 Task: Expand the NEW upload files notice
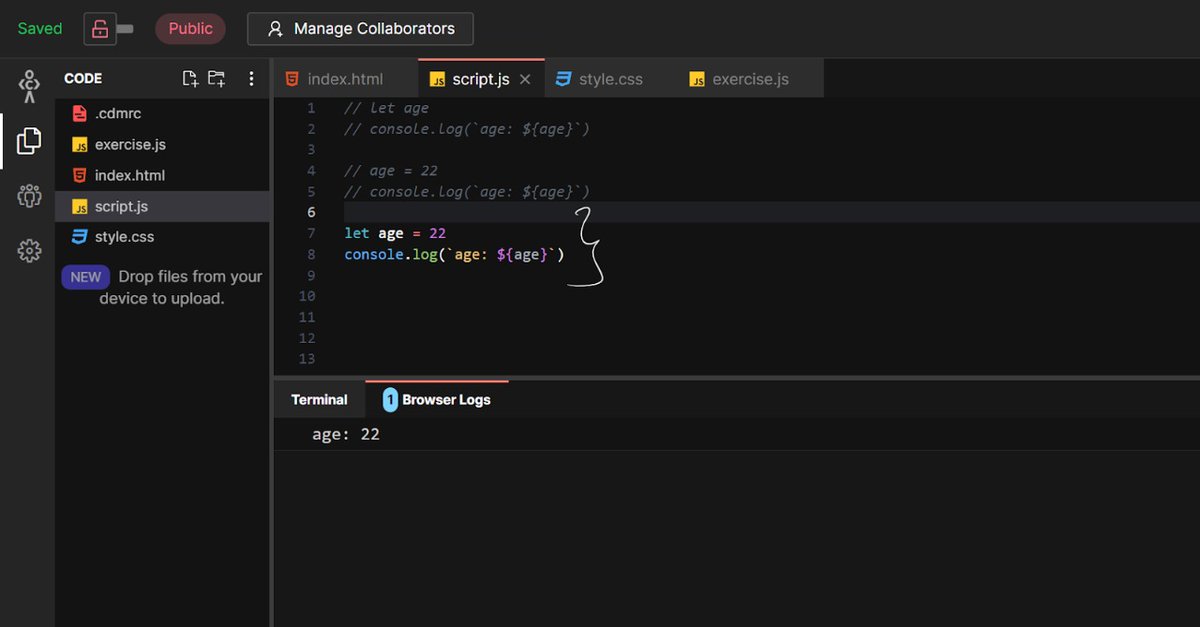85,277
